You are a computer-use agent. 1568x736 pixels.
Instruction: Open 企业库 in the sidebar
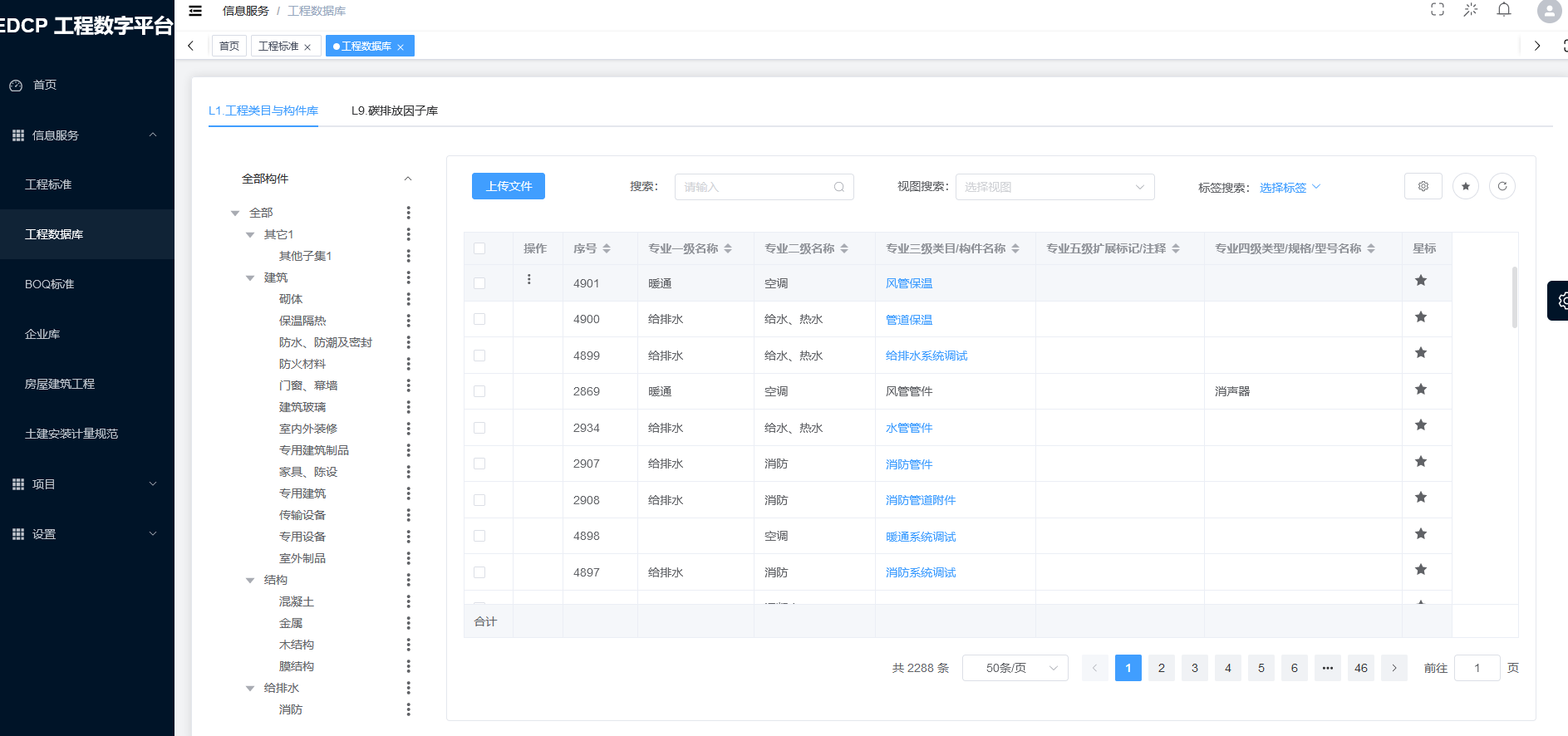point(86,334)
